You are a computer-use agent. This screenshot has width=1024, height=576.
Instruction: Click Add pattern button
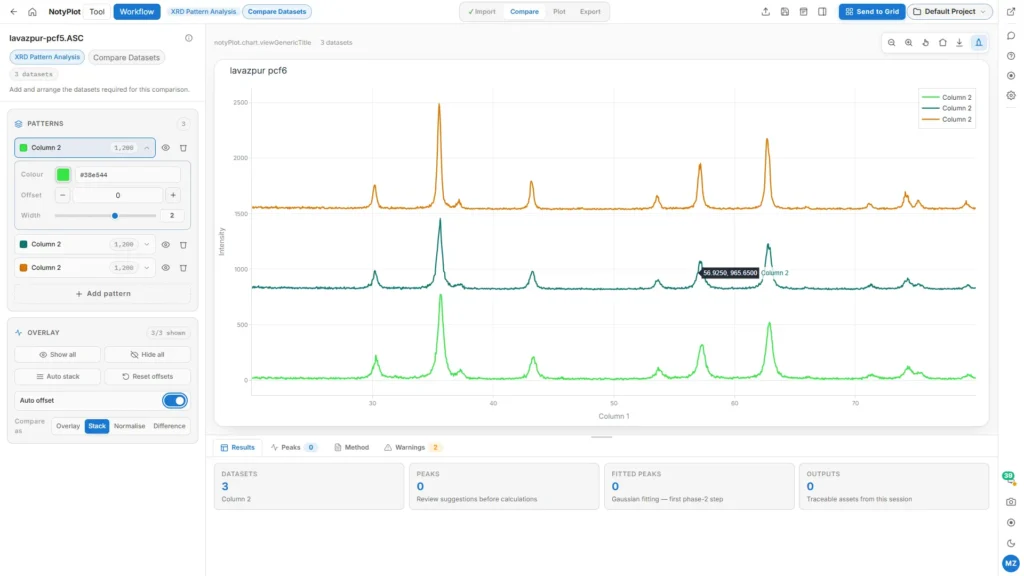point(103,294)
